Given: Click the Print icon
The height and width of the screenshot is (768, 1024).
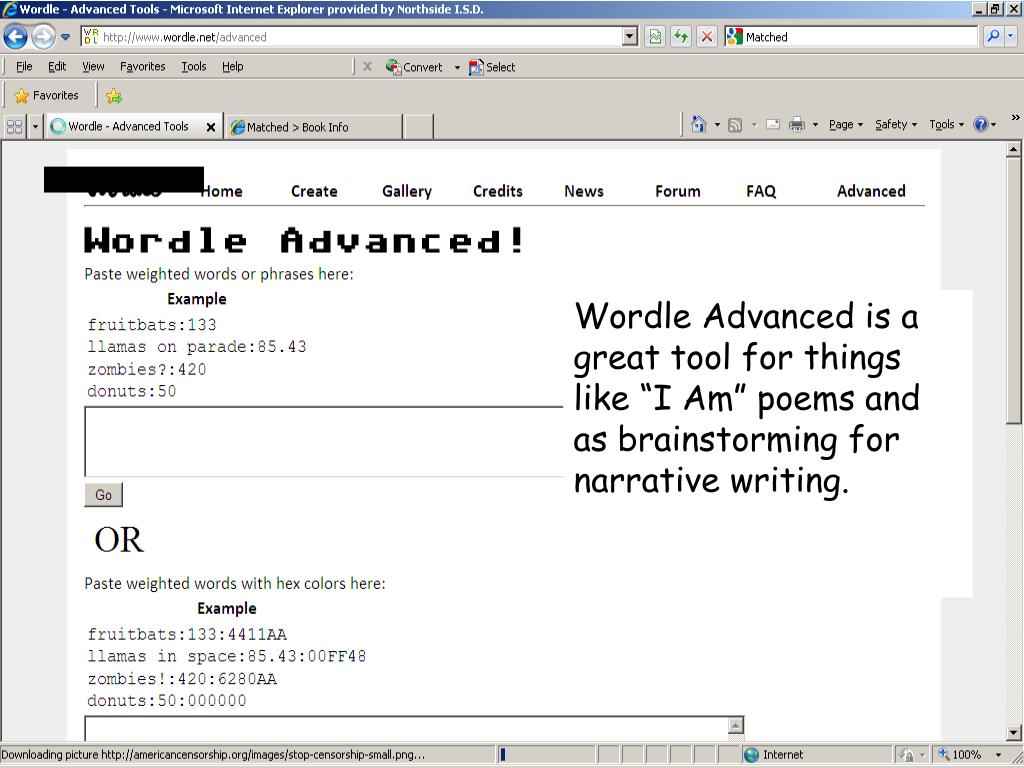Looking at the screenshot, I should (797, 124).
